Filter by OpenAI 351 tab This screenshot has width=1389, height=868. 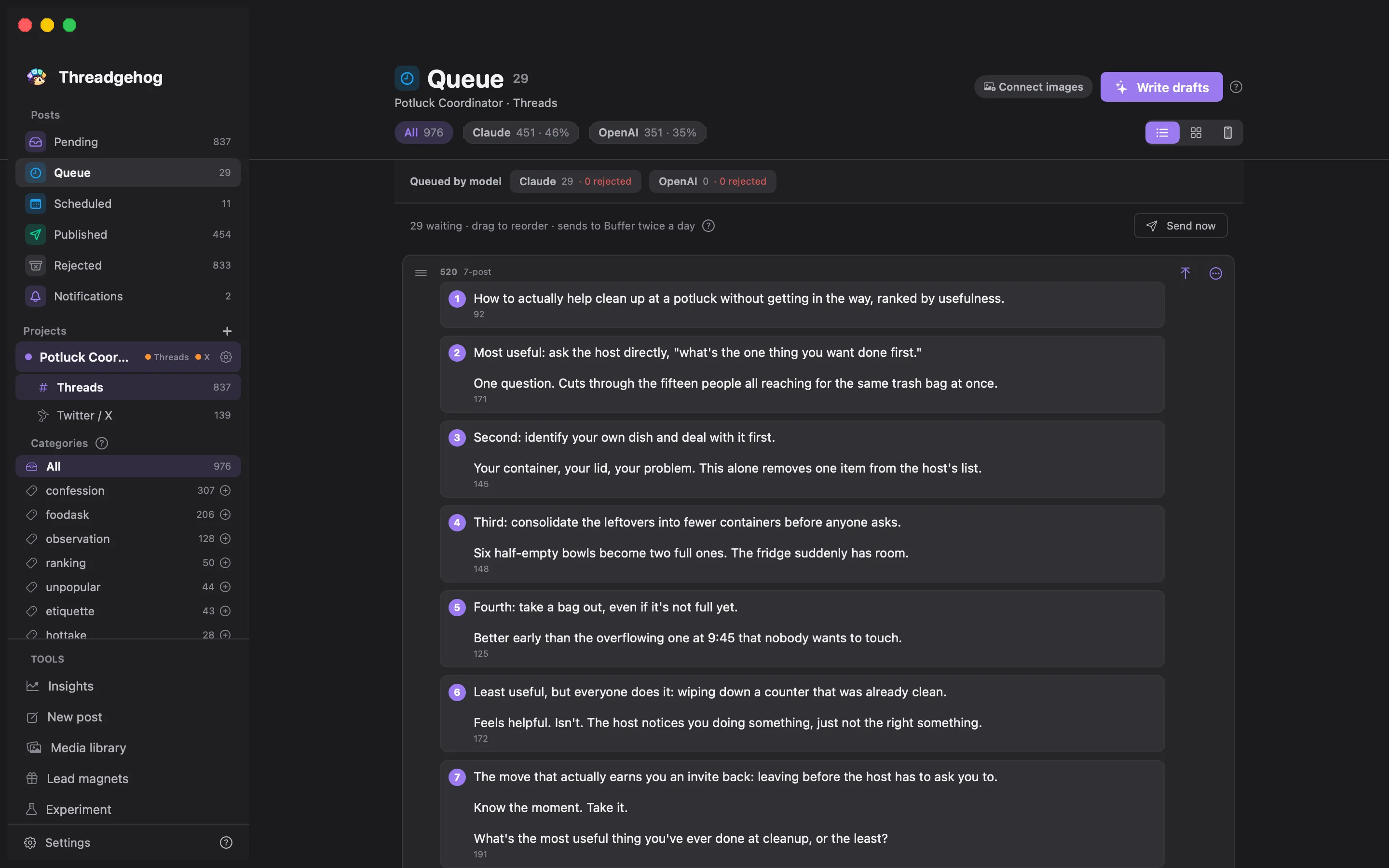pos(647,133)
